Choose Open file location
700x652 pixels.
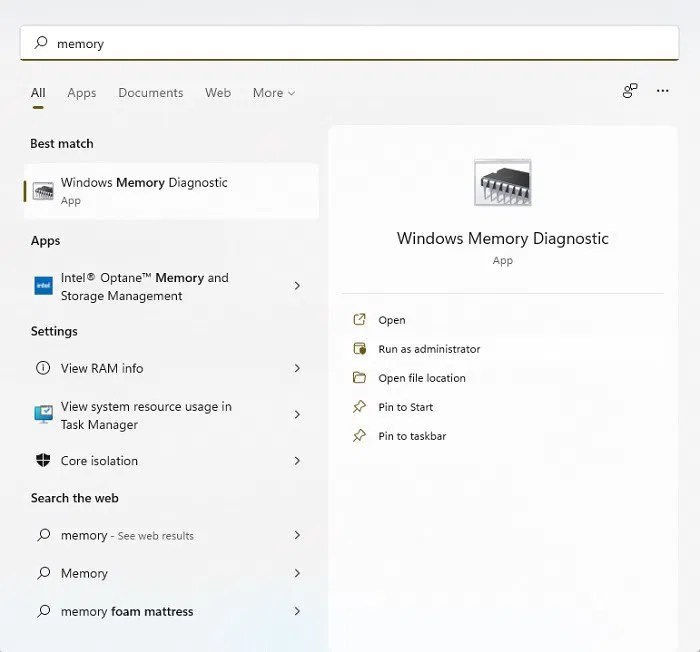(422, 378)
